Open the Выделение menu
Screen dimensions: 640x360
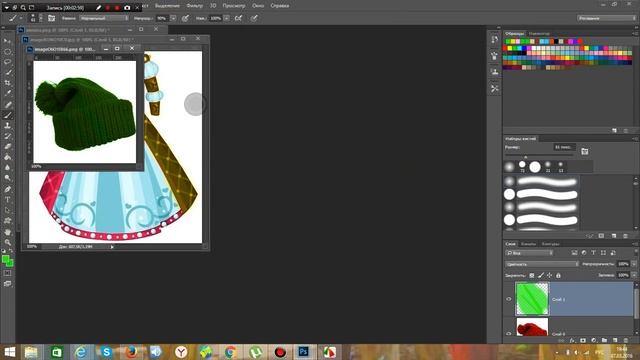click(x=167, y=6)
